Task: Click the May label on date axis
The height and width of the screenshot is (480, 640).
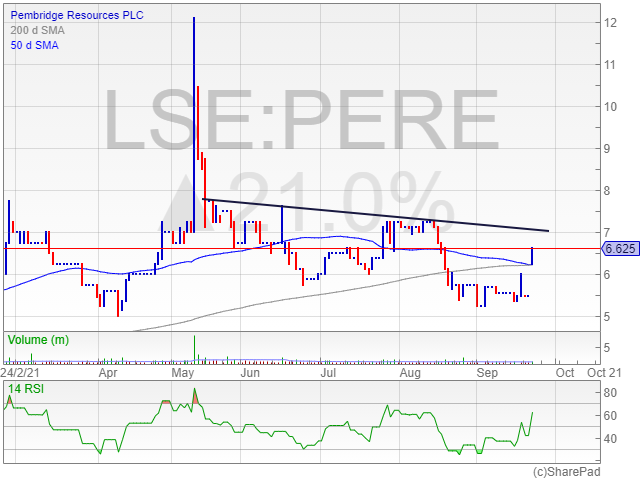Action: (182, 373)
